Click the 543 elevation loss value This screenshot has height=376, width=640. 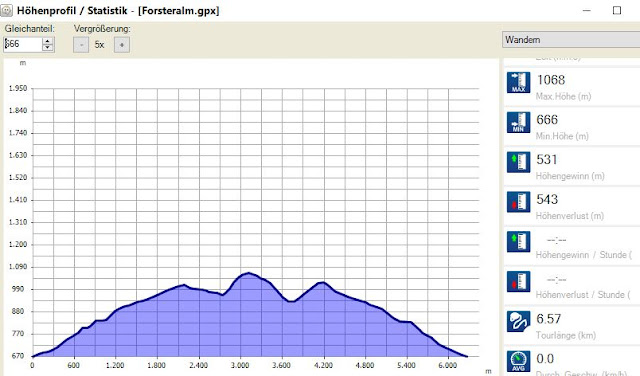click(547, 199)
